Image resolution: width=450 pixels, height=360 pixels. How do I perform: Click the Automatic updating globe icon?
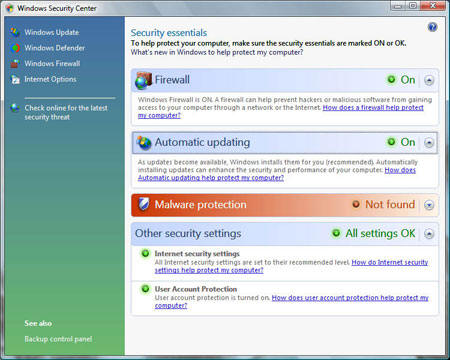click(144, 143)
